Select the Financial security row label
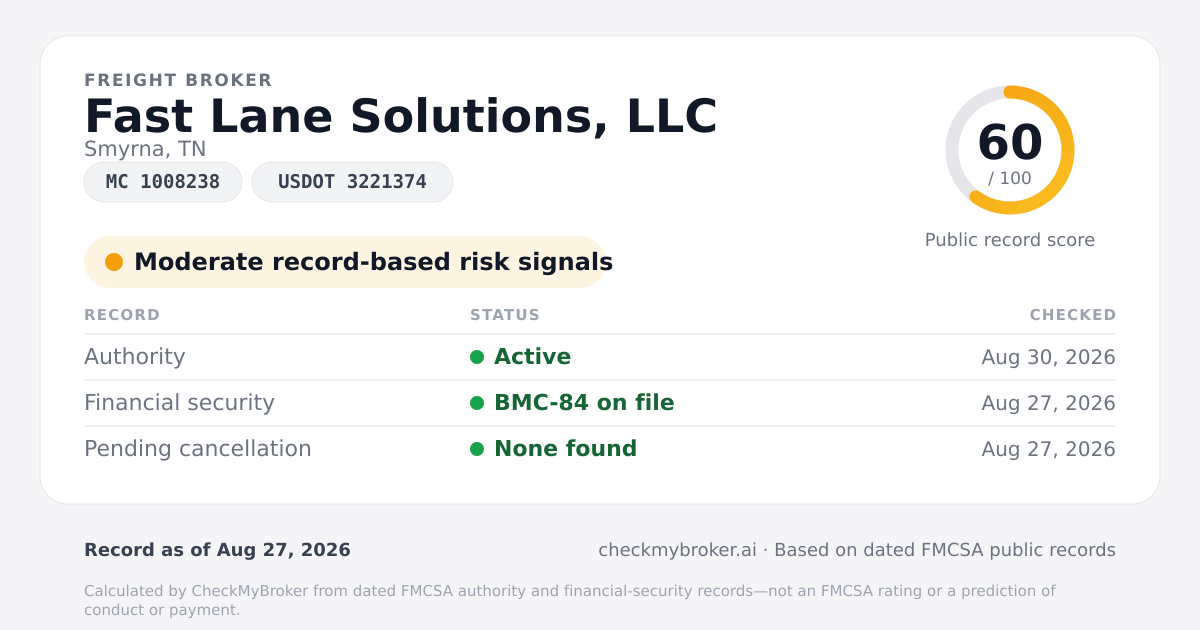Image resolution: width=1200 pixels, height=630 pixels. coord(179,403)
